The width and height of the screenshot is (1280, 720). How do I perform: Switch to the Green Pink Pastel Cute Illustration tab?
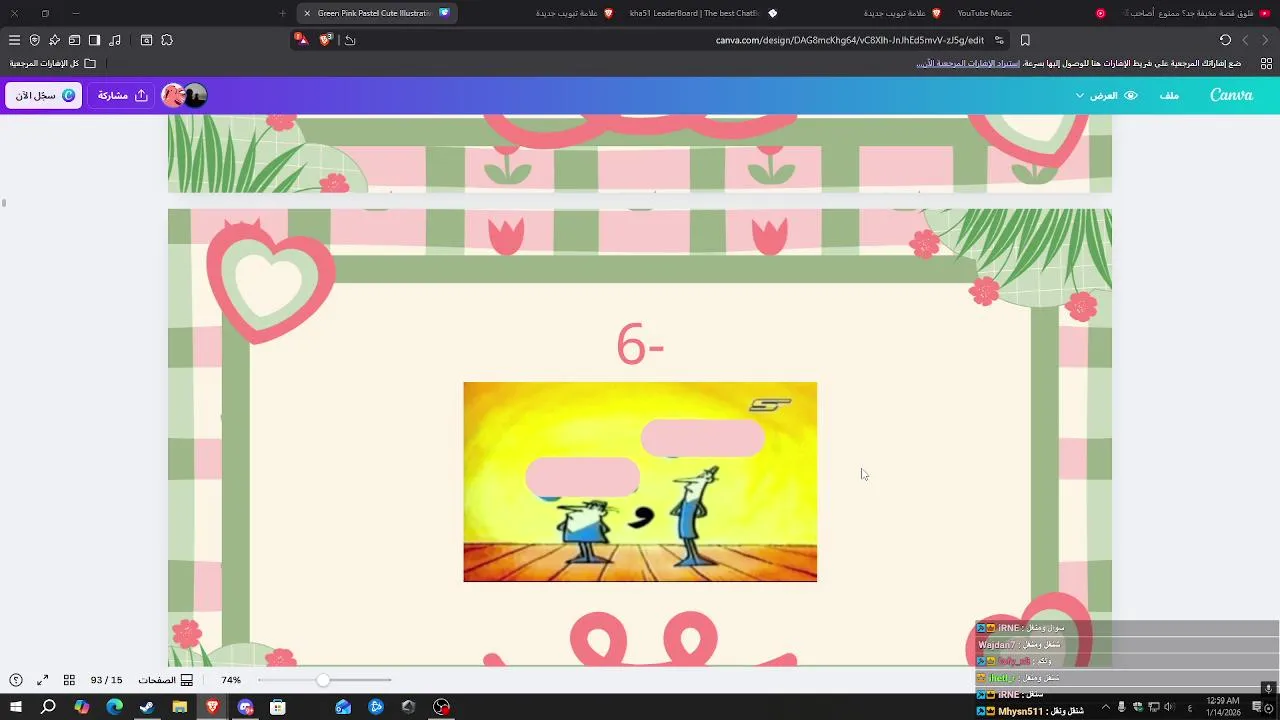tap(375, 13)
